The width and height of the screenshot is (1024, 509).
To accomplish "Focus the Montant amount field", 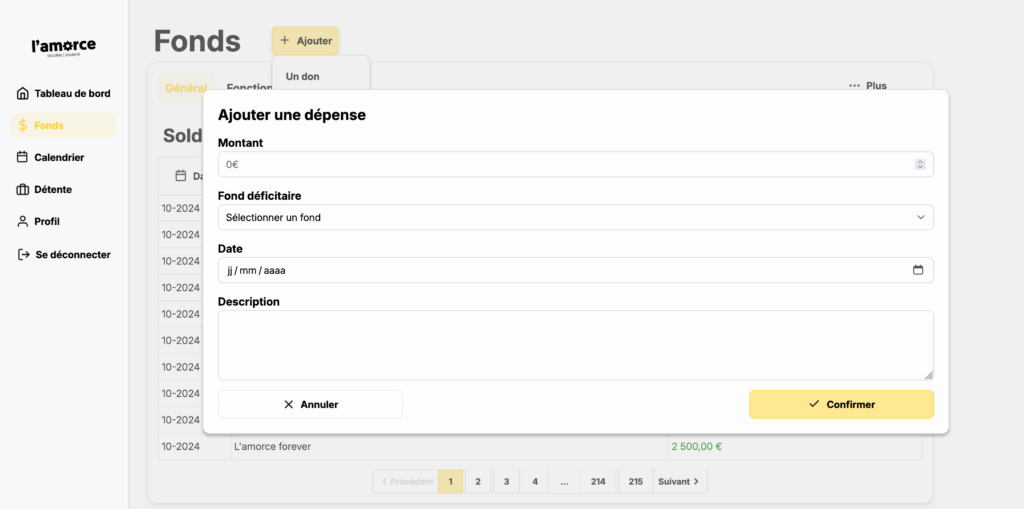I will (565, 164).
